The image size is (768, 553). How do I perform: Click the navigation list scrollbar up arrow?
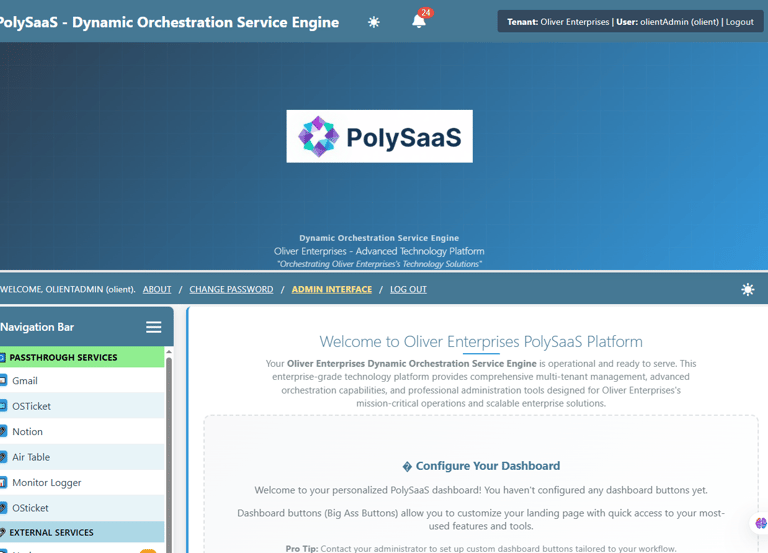coord(169,351)
